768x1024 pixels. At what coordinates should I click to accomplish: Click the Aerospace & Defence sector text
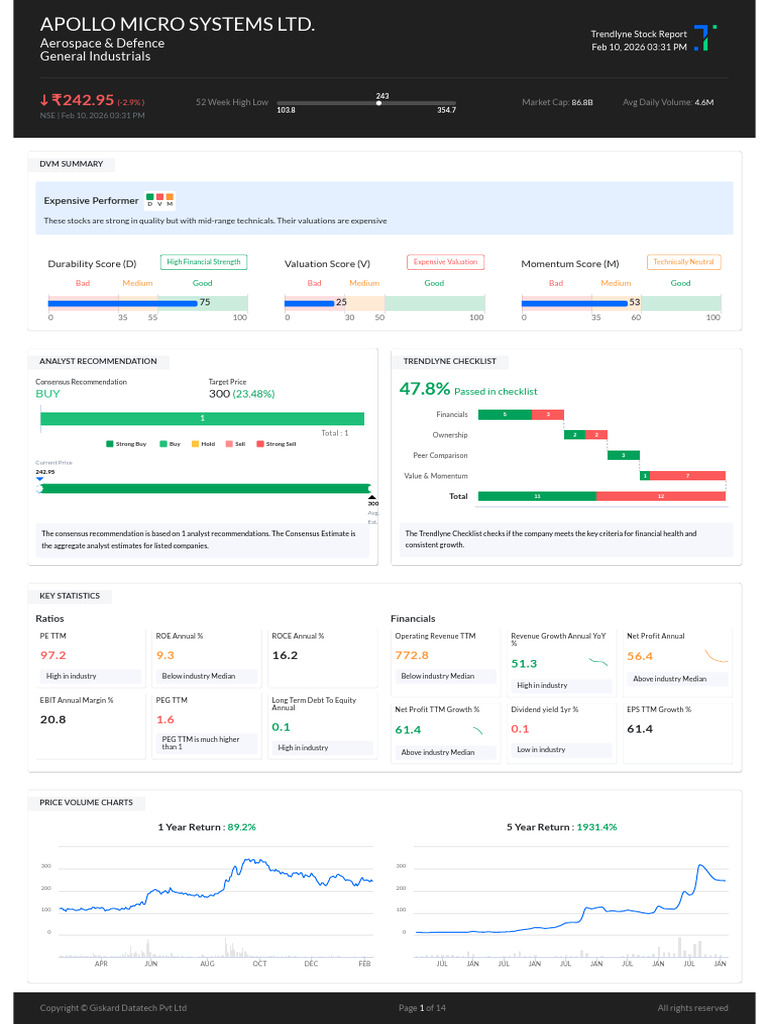click(x=102, y=43)
